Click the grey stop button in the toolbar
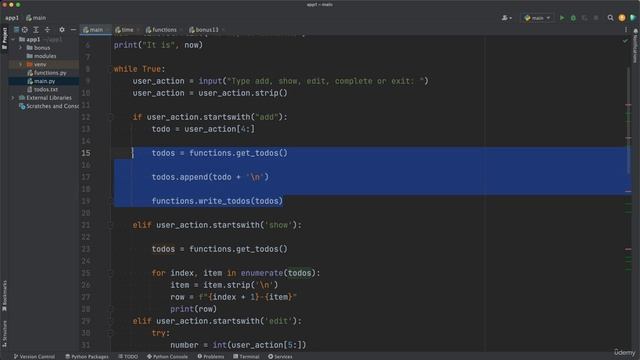 click(x=596, y=18)
